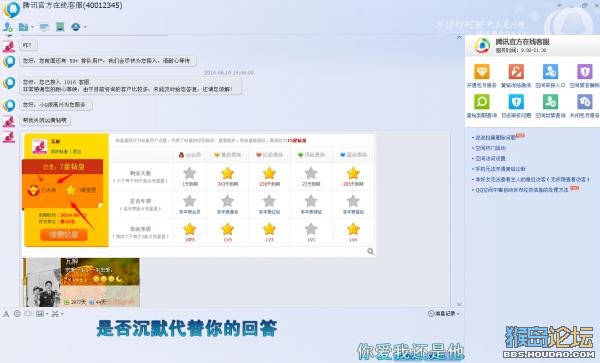This screenshot has height=363, width=600.
Task: Open the folder file-transfer icon in top toolbar
Action: (24, 27)
